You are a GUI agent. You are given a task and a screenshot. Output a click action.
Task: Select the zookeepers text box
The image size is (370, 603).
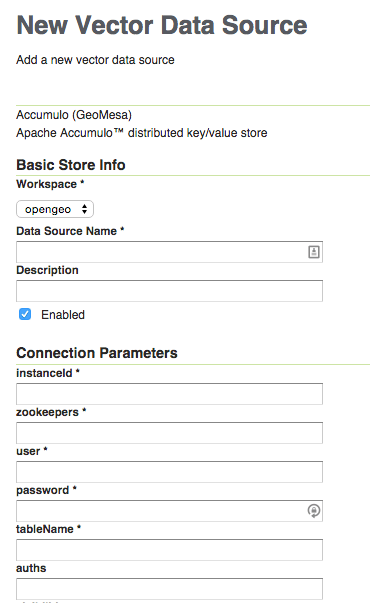[169, 433]
